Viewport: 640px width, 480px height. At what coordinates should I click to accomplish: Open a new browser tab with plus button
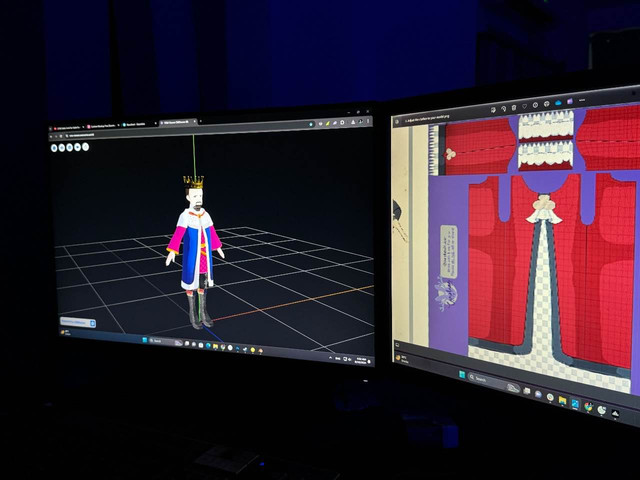click(200, 121)
